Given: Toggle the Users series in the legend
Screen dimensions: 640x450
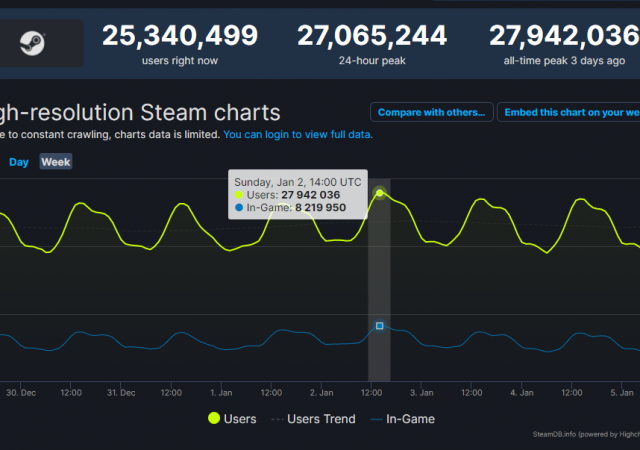Looking at the screenshot, I should coord(232,419).
